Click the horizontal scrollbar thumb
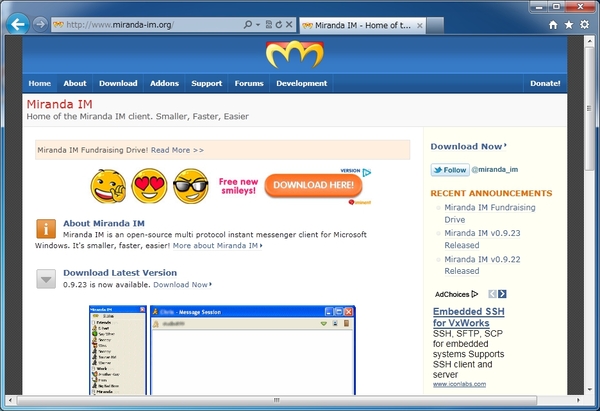Image resolution: width=600 pixels, height=411 pixels. click(x=276, y=400)
